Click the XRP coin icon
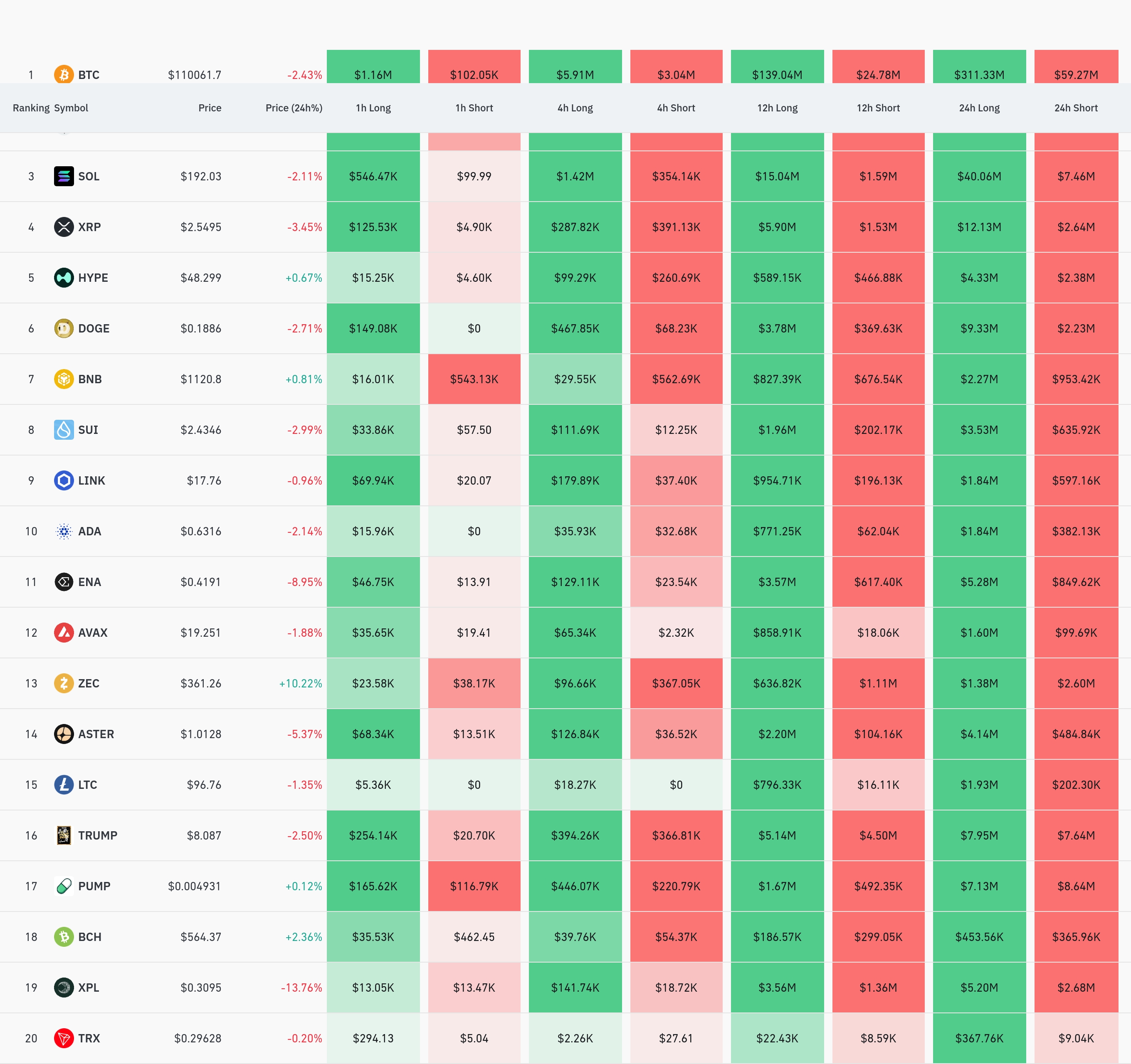Image resolution: width=1131 pixels, height=1064 pixels. click(64, 227)
